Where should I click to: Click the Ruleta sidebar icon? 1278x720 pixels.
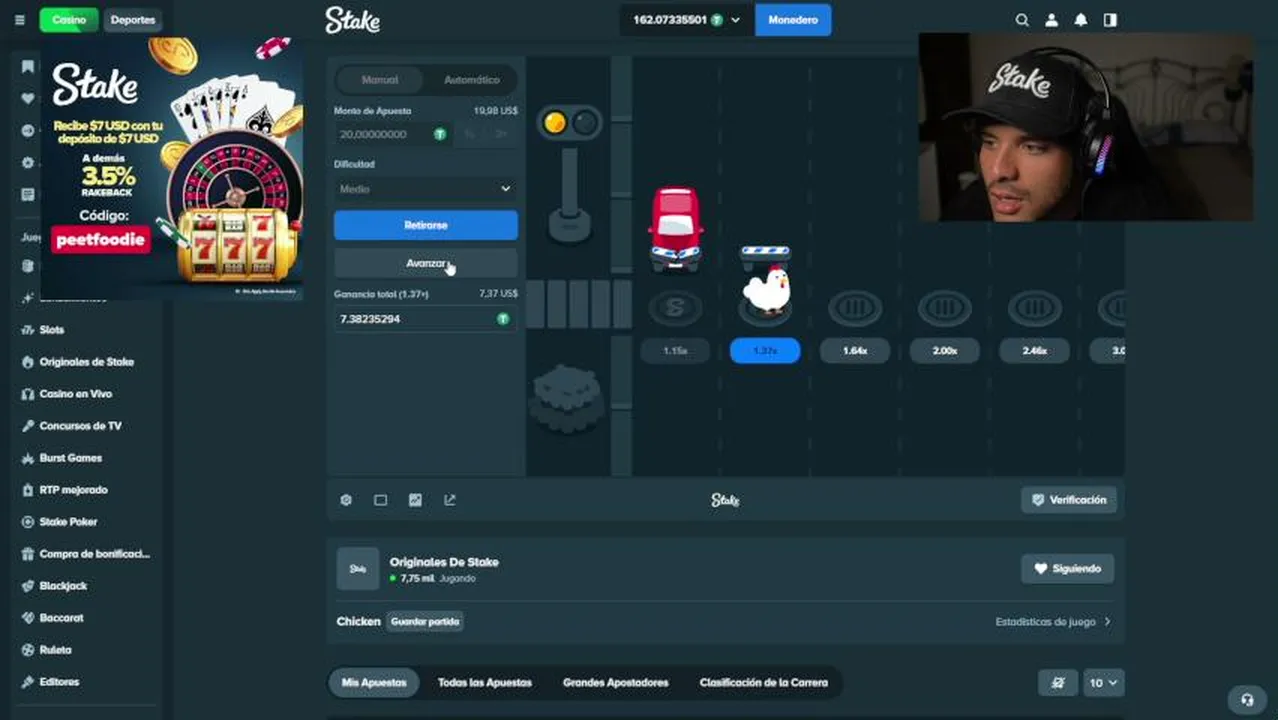(28, 650)
